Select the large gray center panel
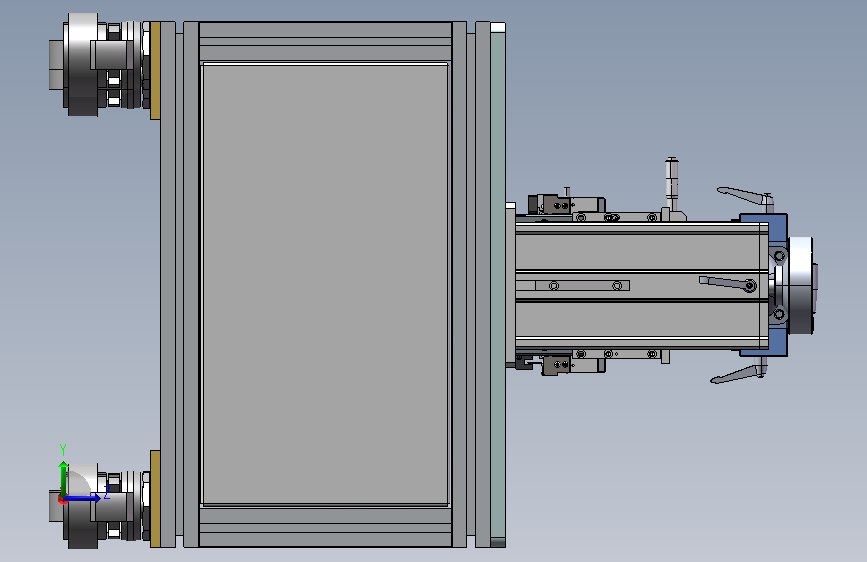 [325, 284]
